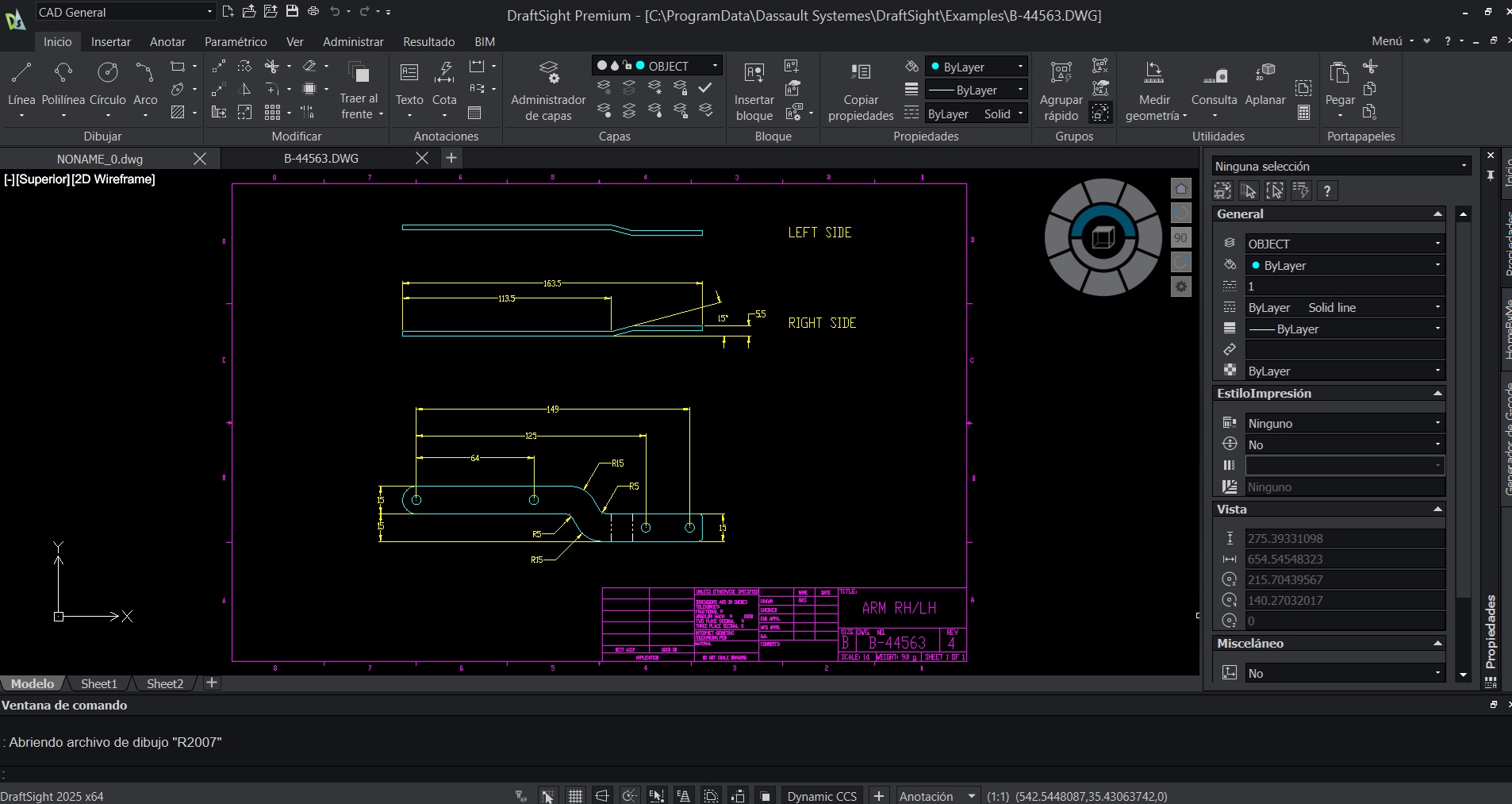Toggle the grid display in status bar
Image resolution: width=1512 pixels, height=804 pixels.
[575, 796]
